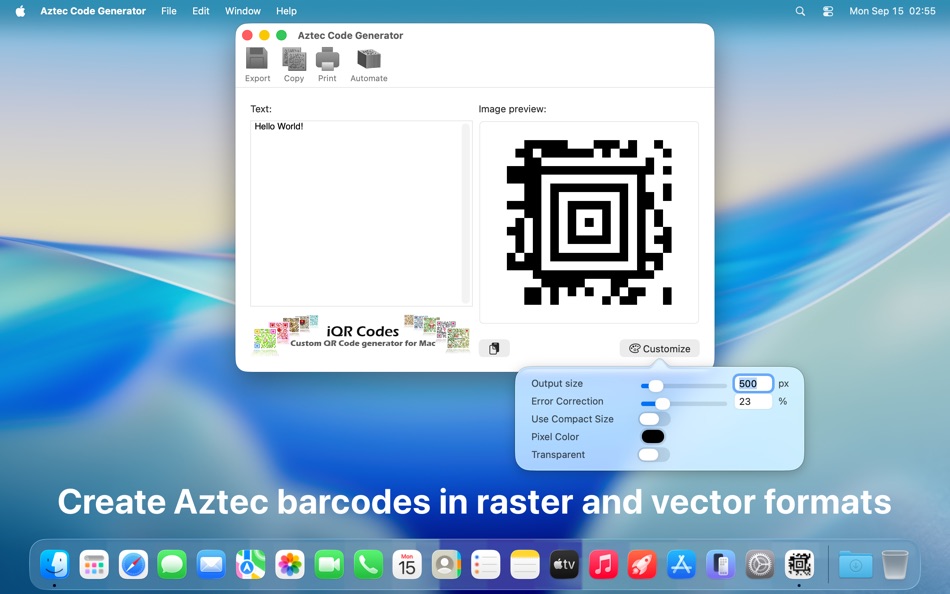The height and width of the screenshot is (594, 950).
Task: Open the Downloads folder in Dock
Action: (x=855, y=565)
